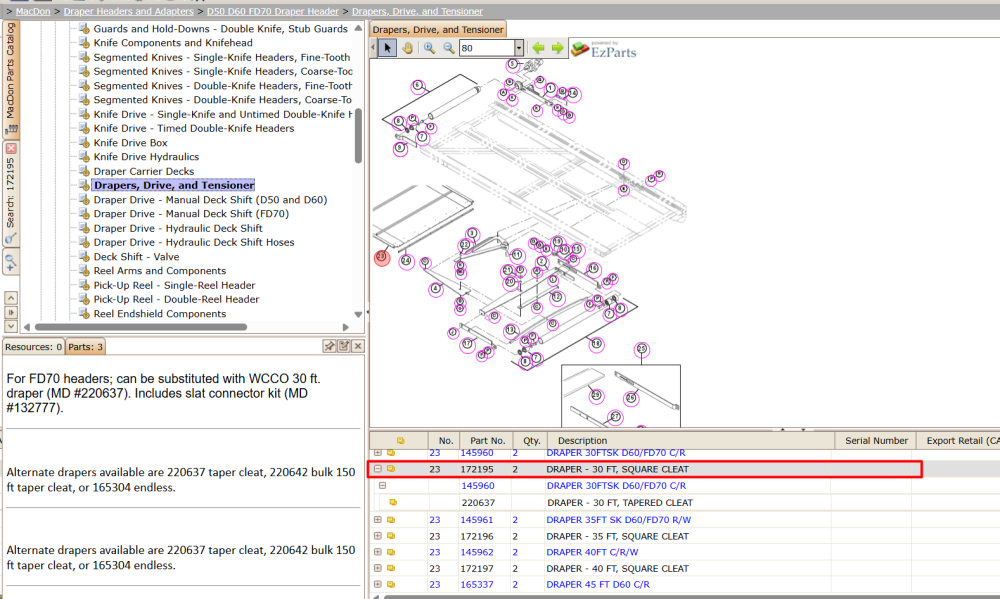Click the zoom percentage field showing 80
The height and width of the screenshot is (599, 1000).
(487, 48)
